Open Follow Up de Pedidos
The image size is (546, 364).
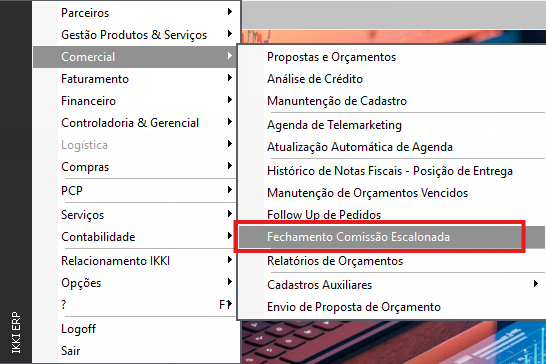(x=391, y=215)
